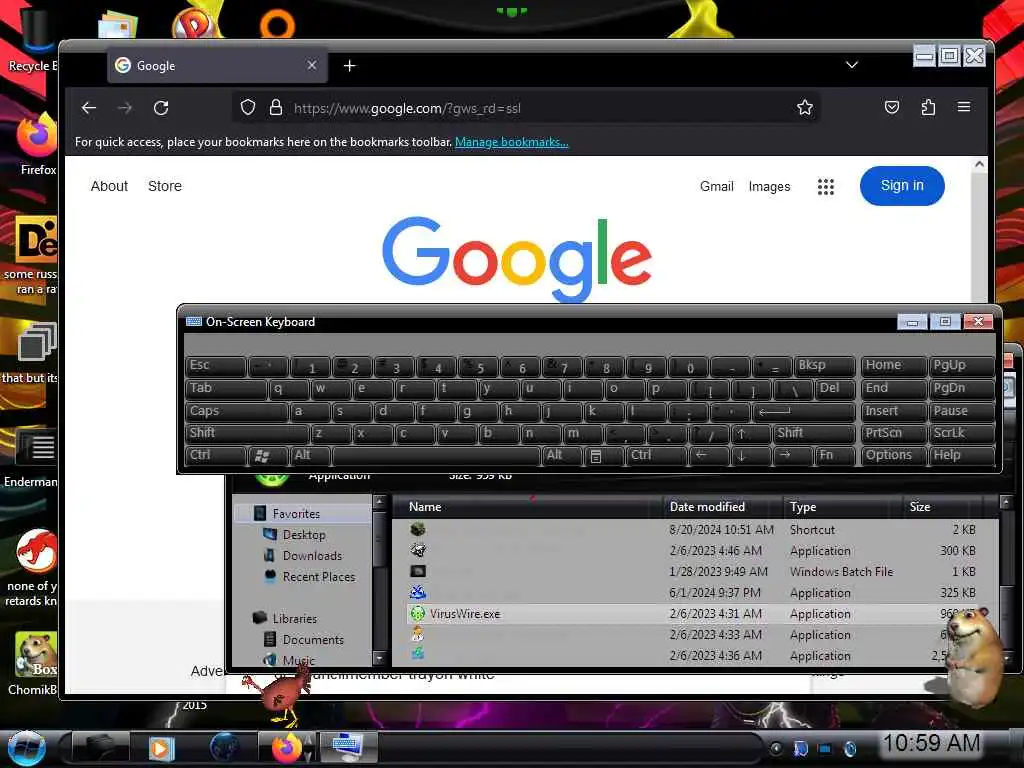This screenshot has height=768, width=1024.
Task: Click the Options key on On-Screen Keyboard
Action: [x=893, y=456]
